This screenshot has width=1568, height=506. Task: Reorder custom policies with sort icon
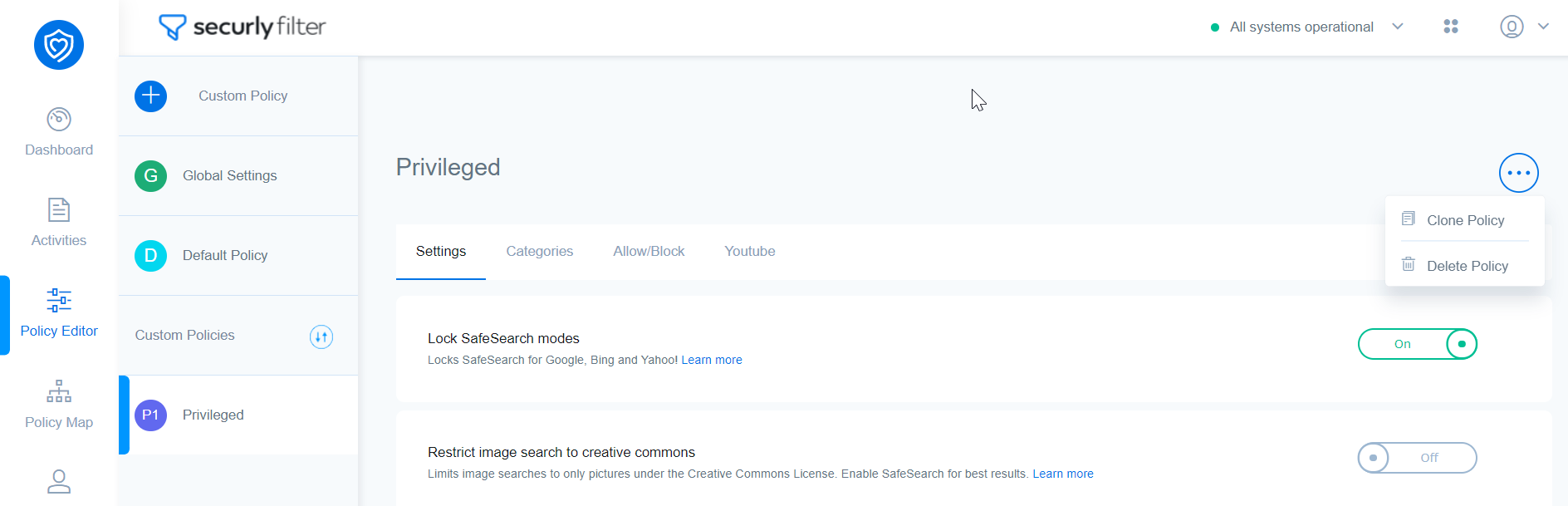pyautogui.click(x=321, y=337)
